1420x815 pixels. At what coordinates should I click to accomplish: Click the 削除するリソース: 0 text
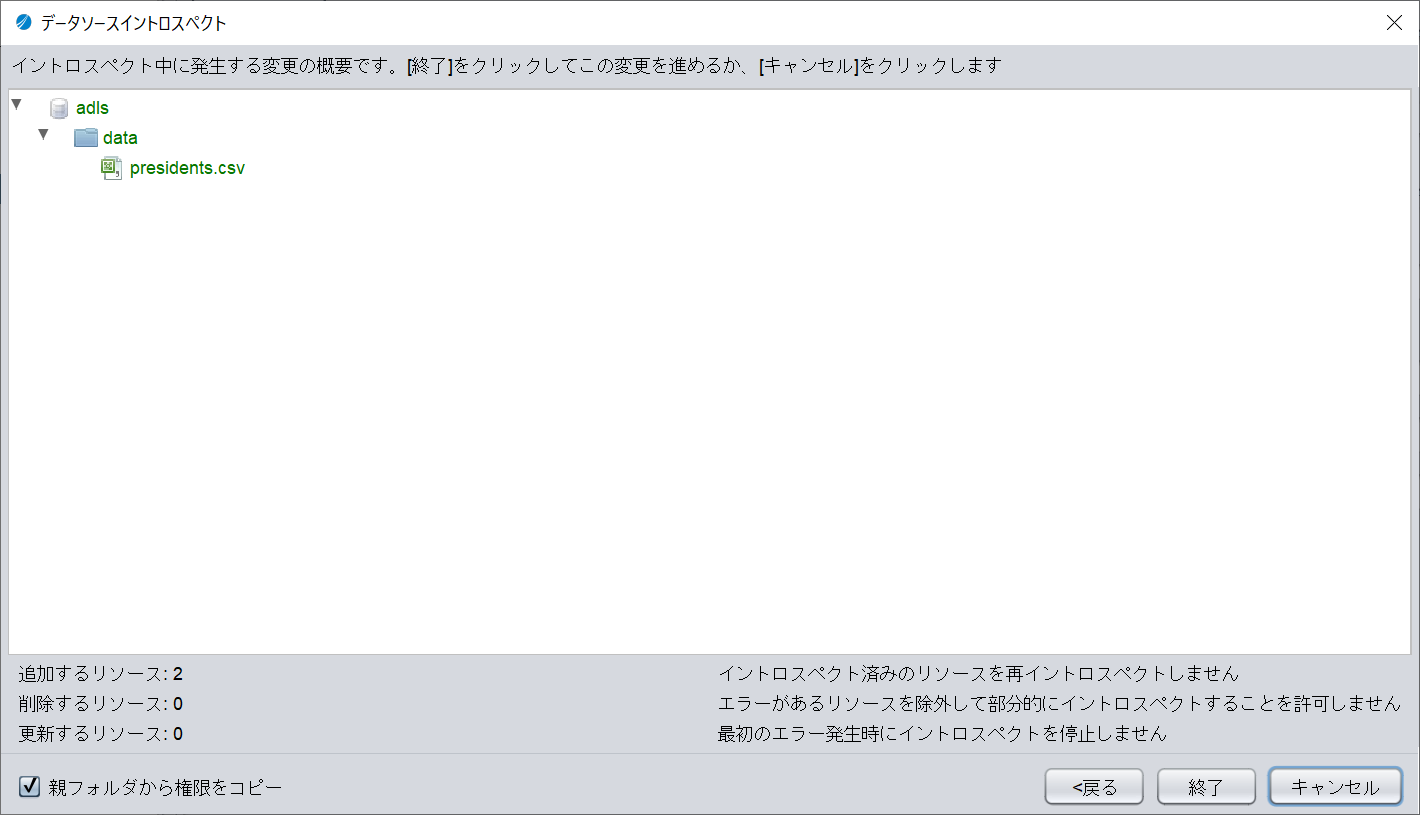(x=101, y=704)
